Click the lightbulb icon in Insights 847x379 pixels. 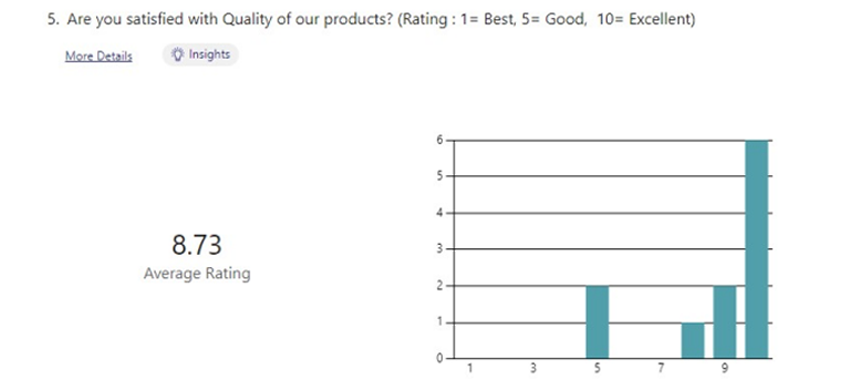[177, 55]
